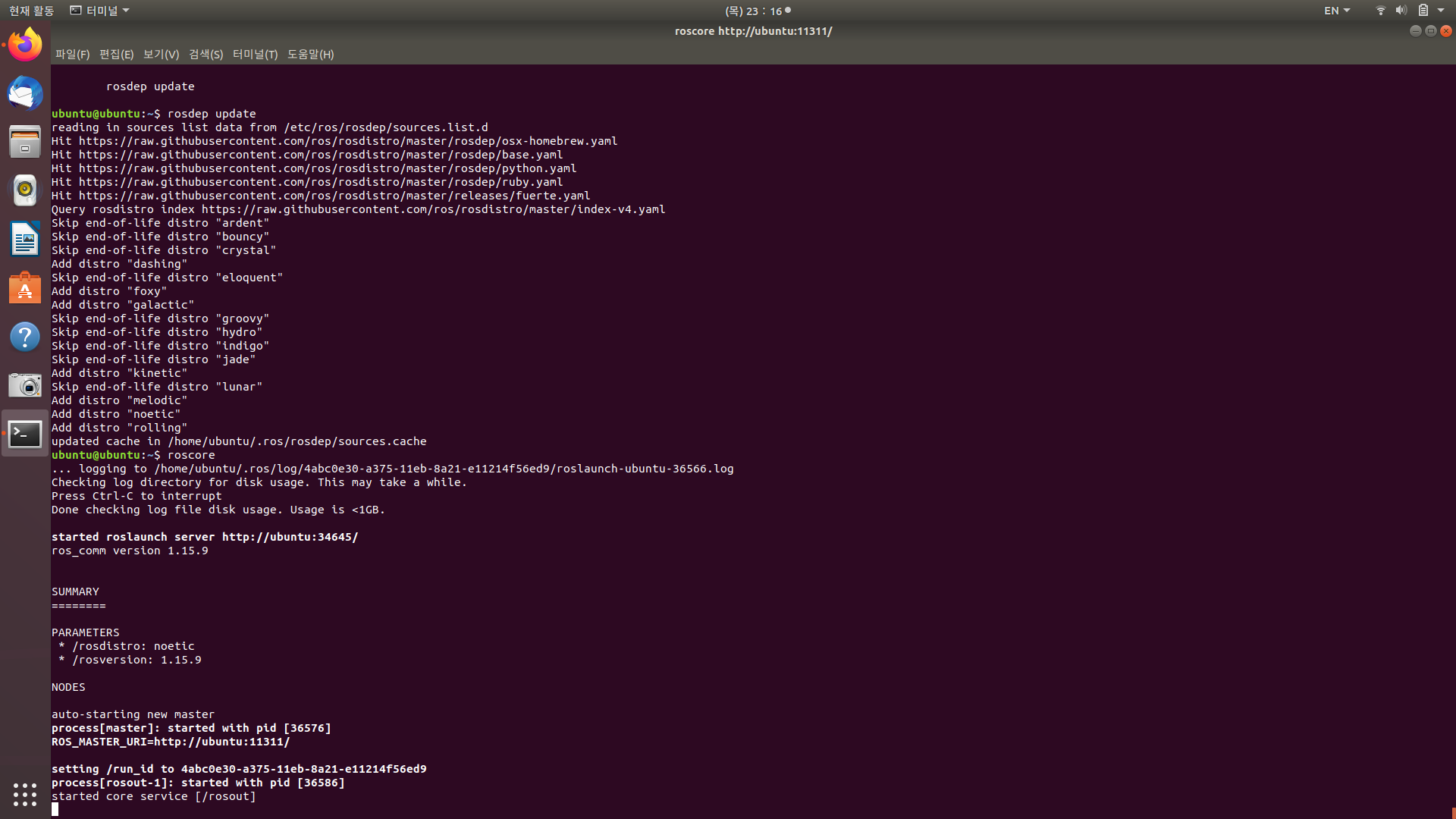Click the terminal cursor block at bottom
1456x819 pixels.
pyautogui.click(x=55, y=810)
